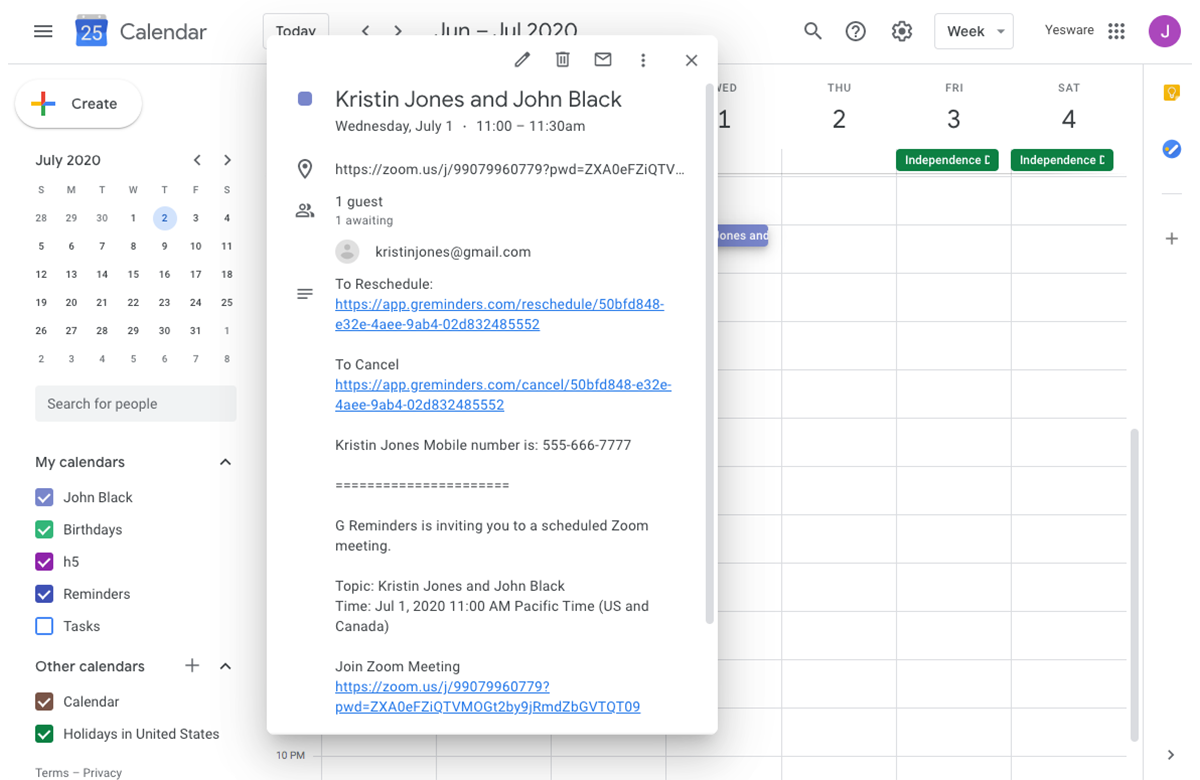Click the 1 guest count text

pos(359,202)
